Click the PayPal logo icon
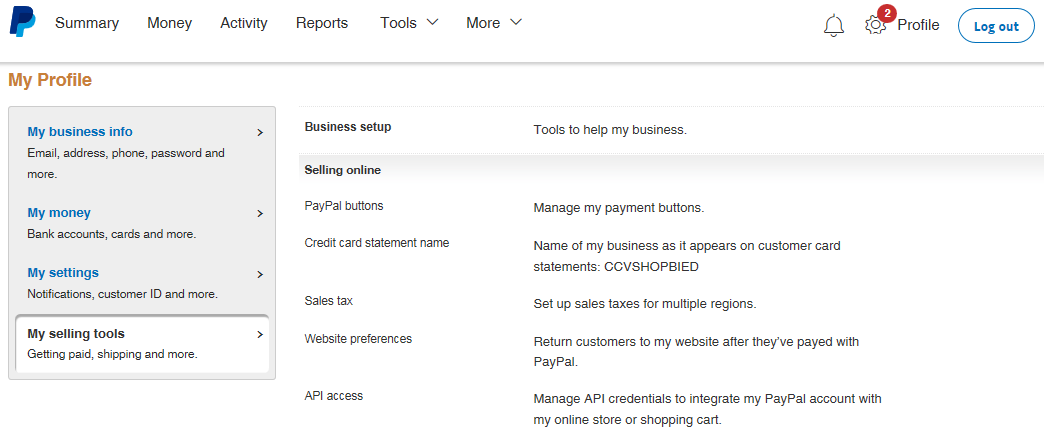This screenshot has width=1044, height=438. pyautogui.click(x=22, y=23)
